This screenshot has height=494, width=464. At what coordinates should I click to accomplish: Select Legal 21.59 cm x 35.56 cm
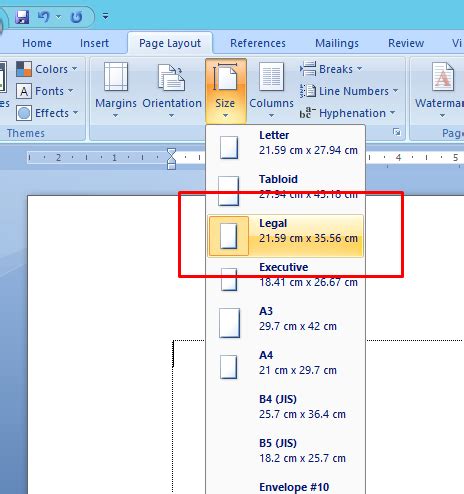point(286,236)
